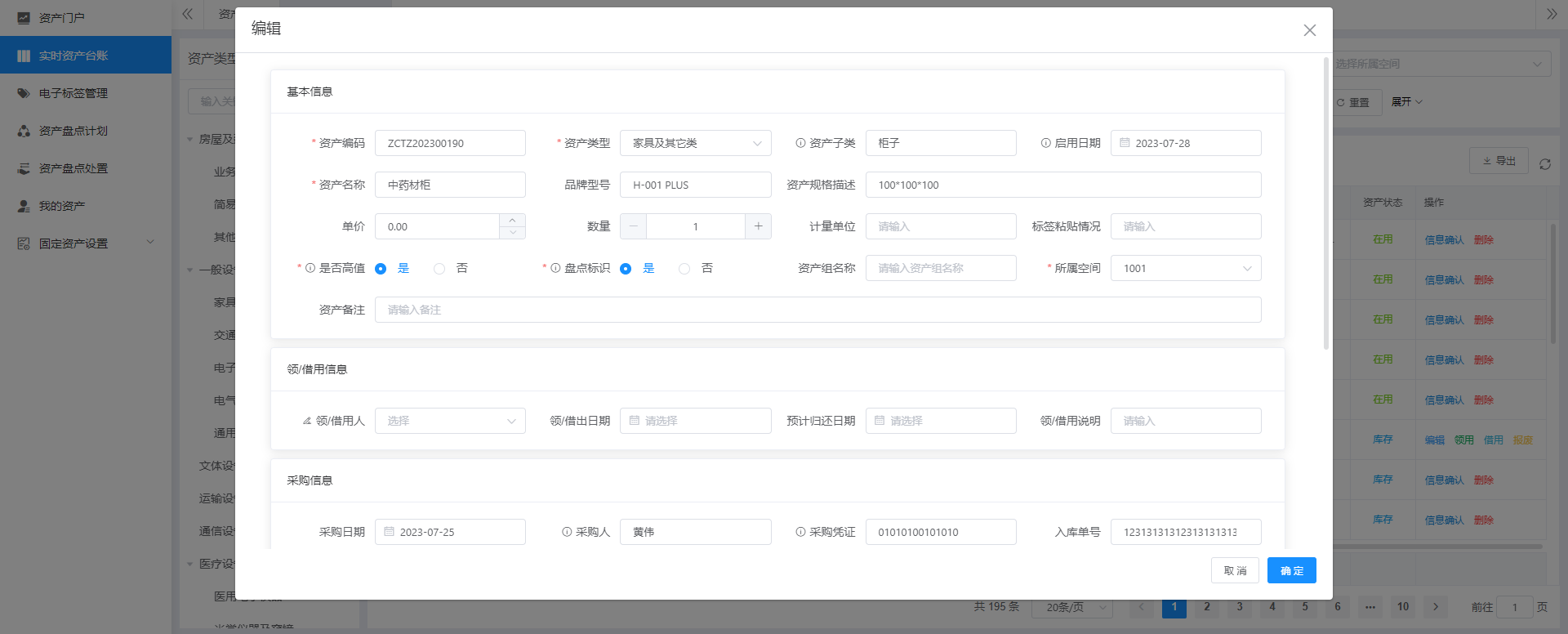Select '是' for inventory flag
The width and height of the screenshot is (1568, 634).
626,269
